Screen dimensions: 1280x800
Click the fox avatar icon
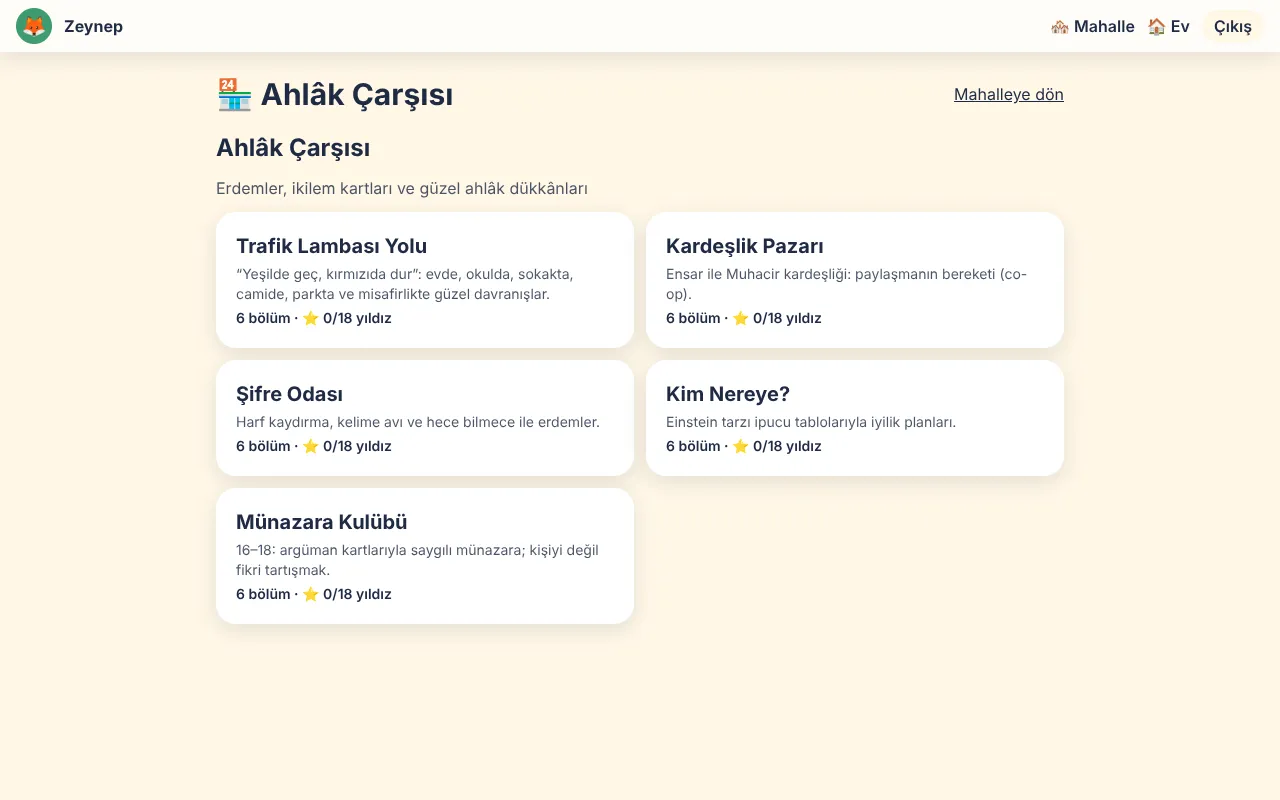click(x=34, y=26)
